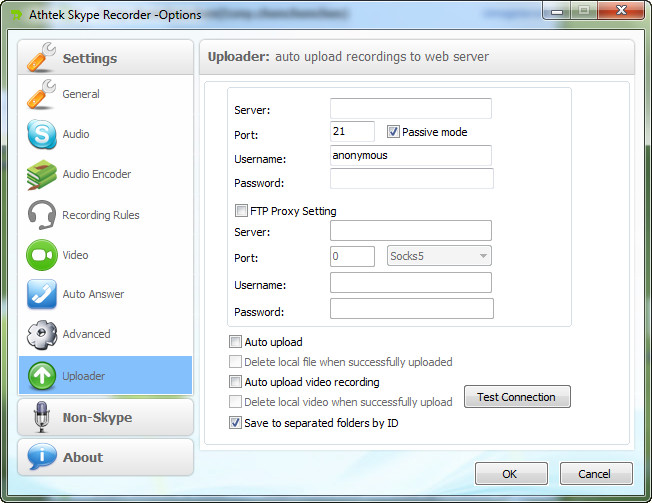Click the green Video camera icon
Viewport: 652px width, 503px height.
(42, 255)
